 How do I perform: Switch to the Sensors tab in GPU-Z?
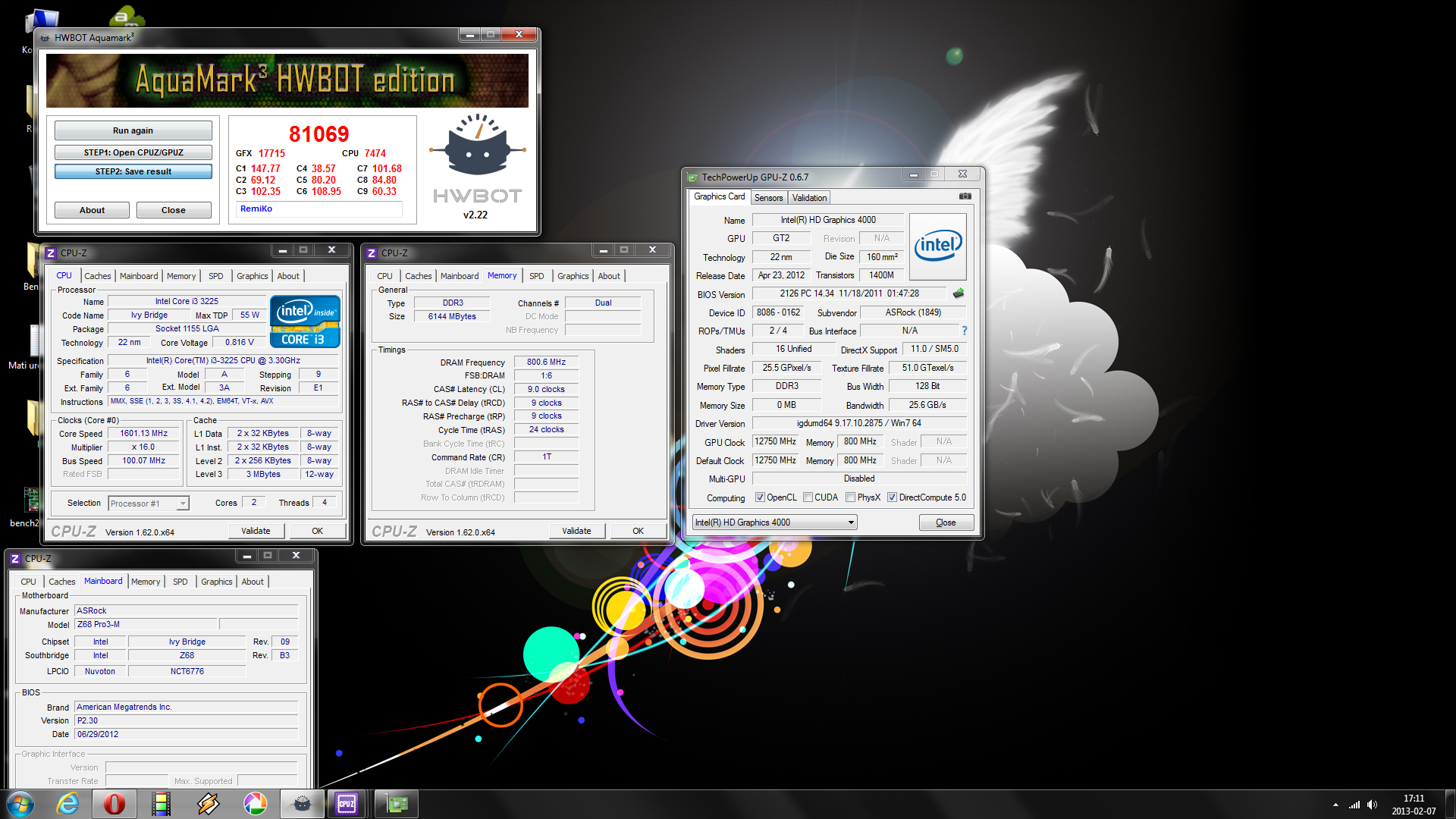[x=768, y=198]
